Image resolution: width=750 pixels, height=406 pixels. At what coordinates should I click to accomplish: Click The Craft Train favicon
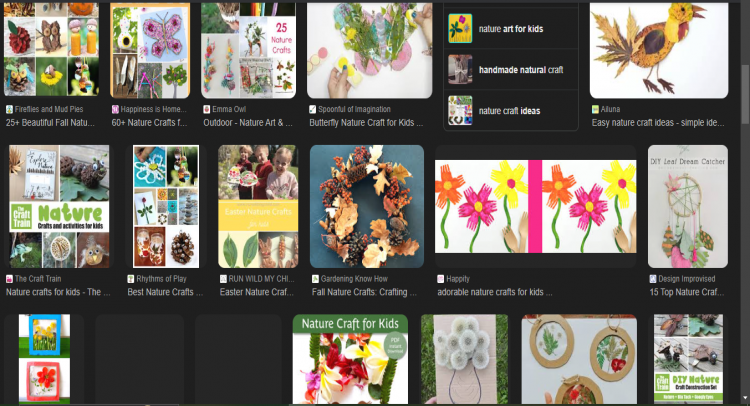9,279
